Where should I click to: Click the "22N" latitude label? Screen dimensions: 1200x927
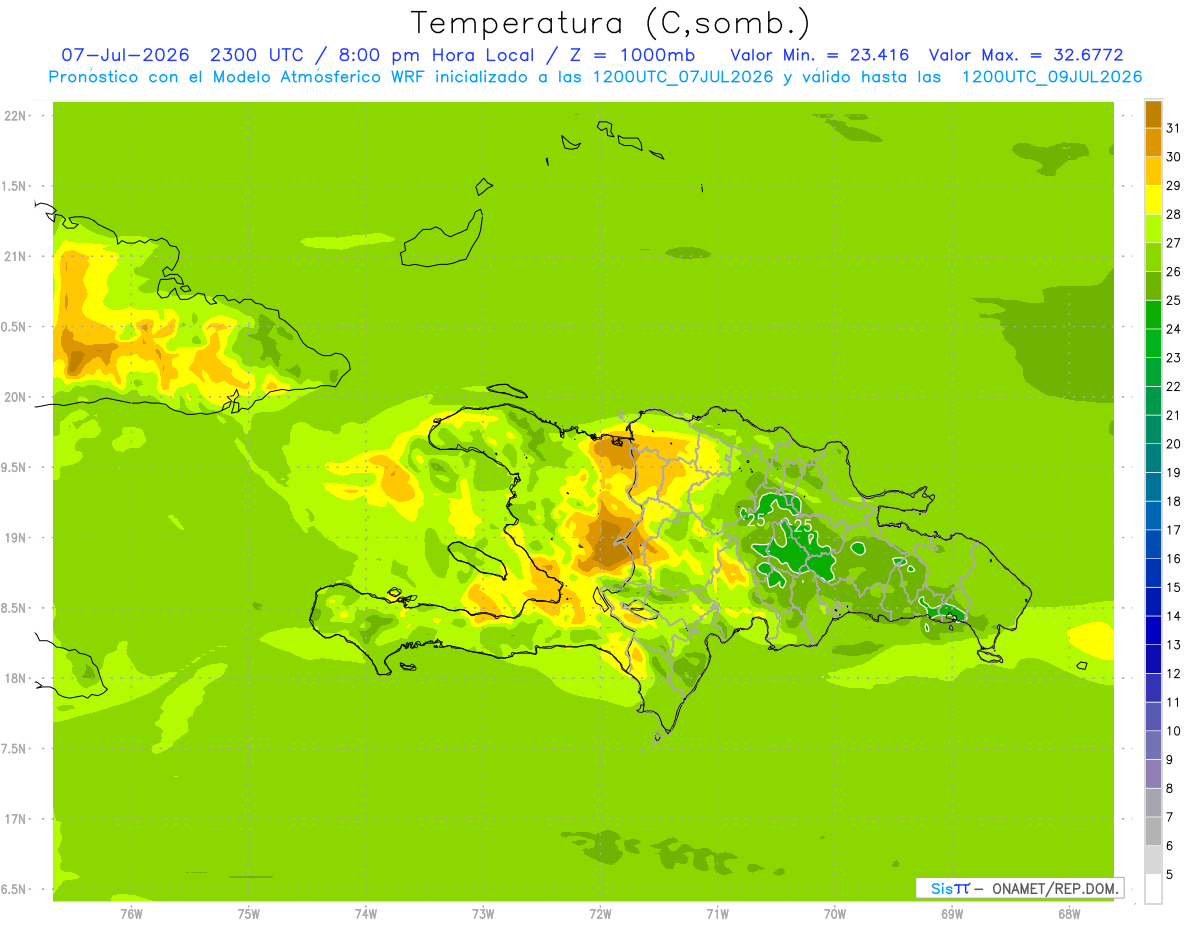[14, 116]
